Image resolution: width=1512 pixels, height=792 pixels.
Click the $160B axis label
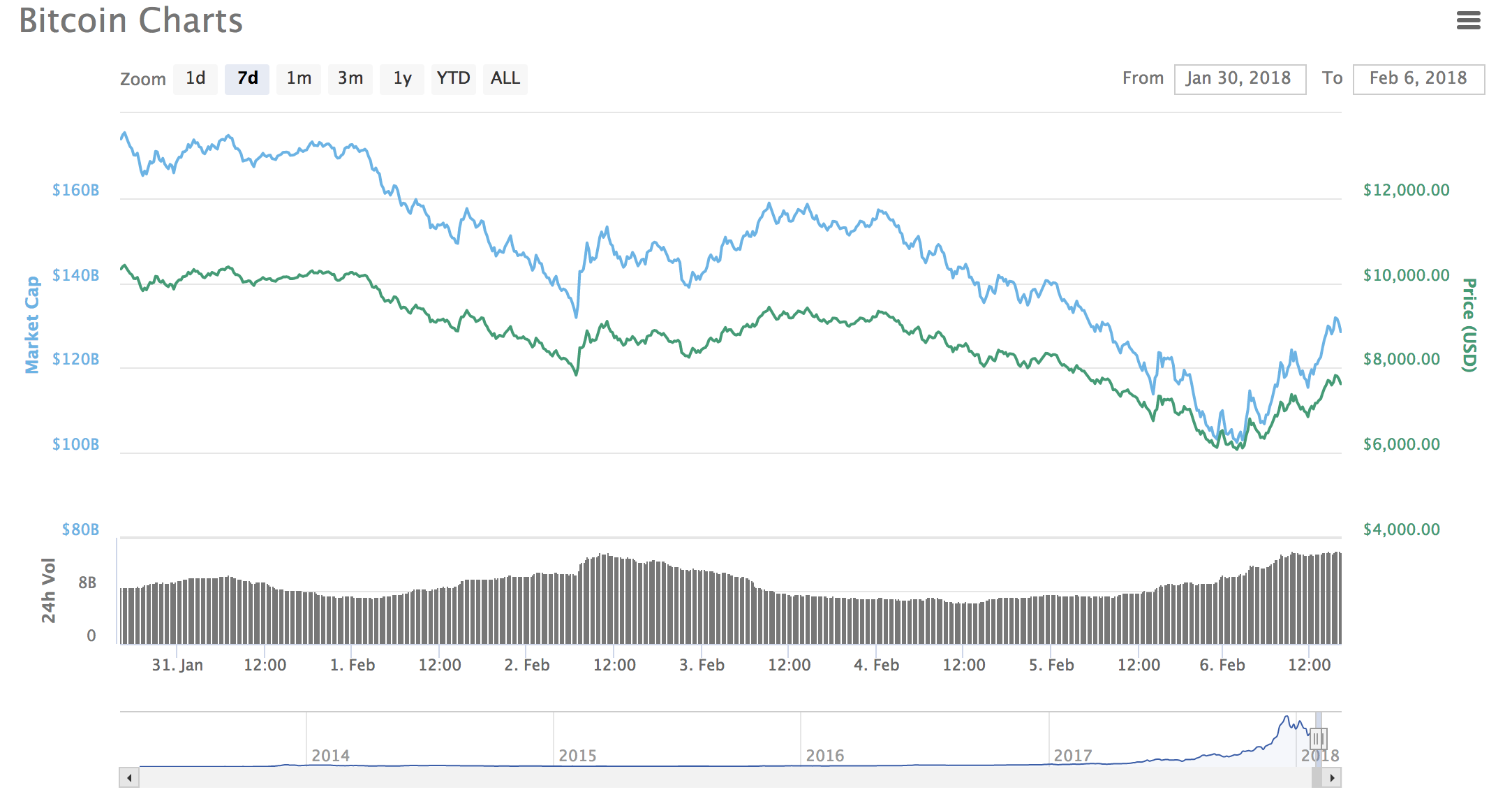tap(75, 190)
